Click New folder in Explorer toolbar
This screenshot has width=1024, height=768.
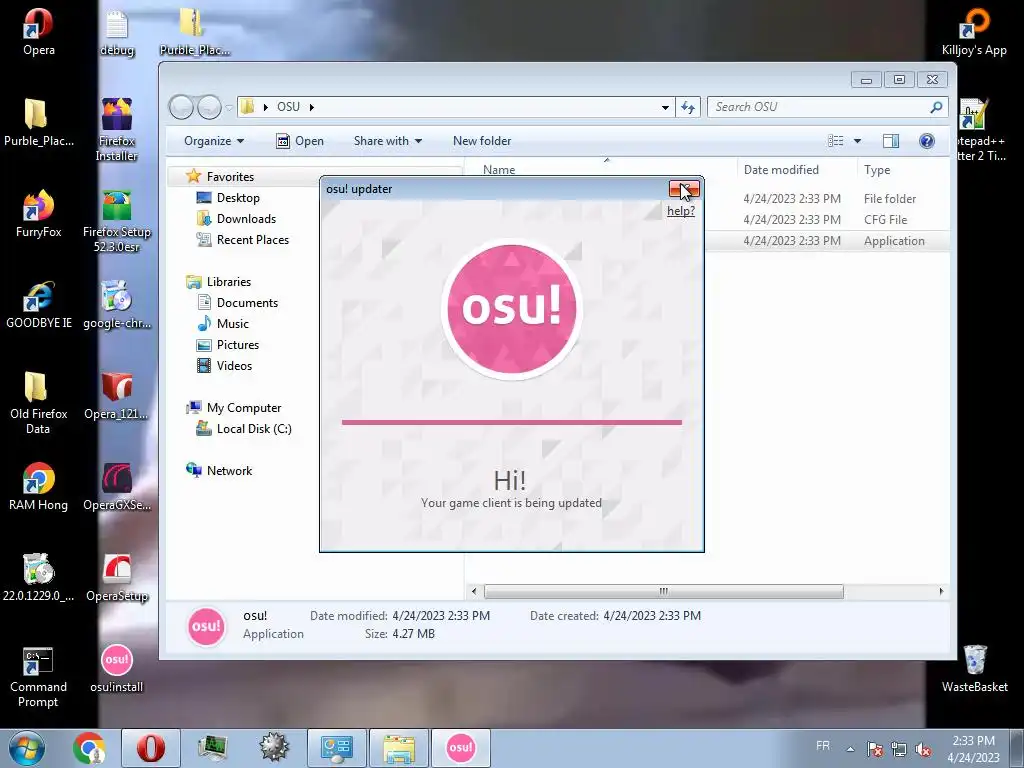click(482, 141)
